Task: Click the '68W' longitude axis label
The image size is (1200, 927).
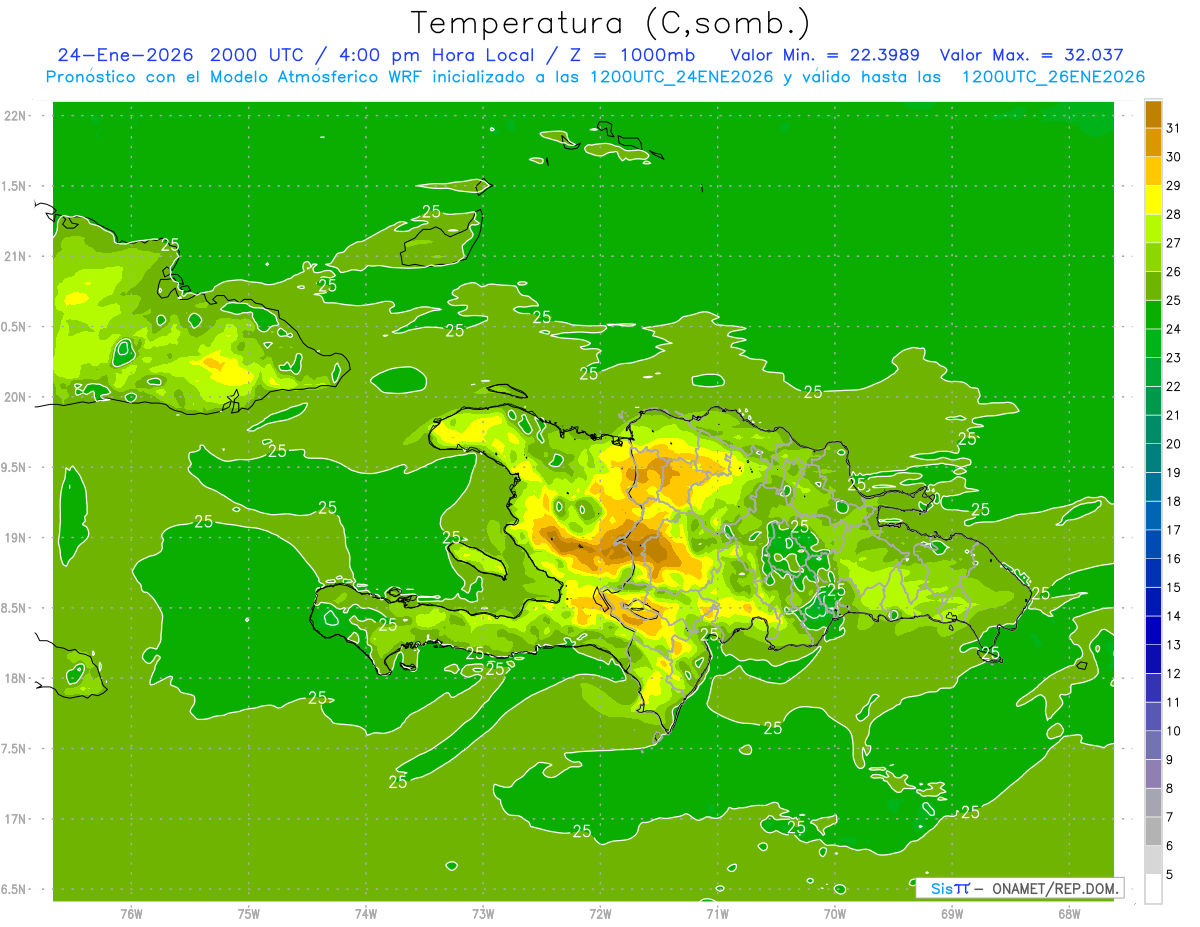Action: 1069,914
